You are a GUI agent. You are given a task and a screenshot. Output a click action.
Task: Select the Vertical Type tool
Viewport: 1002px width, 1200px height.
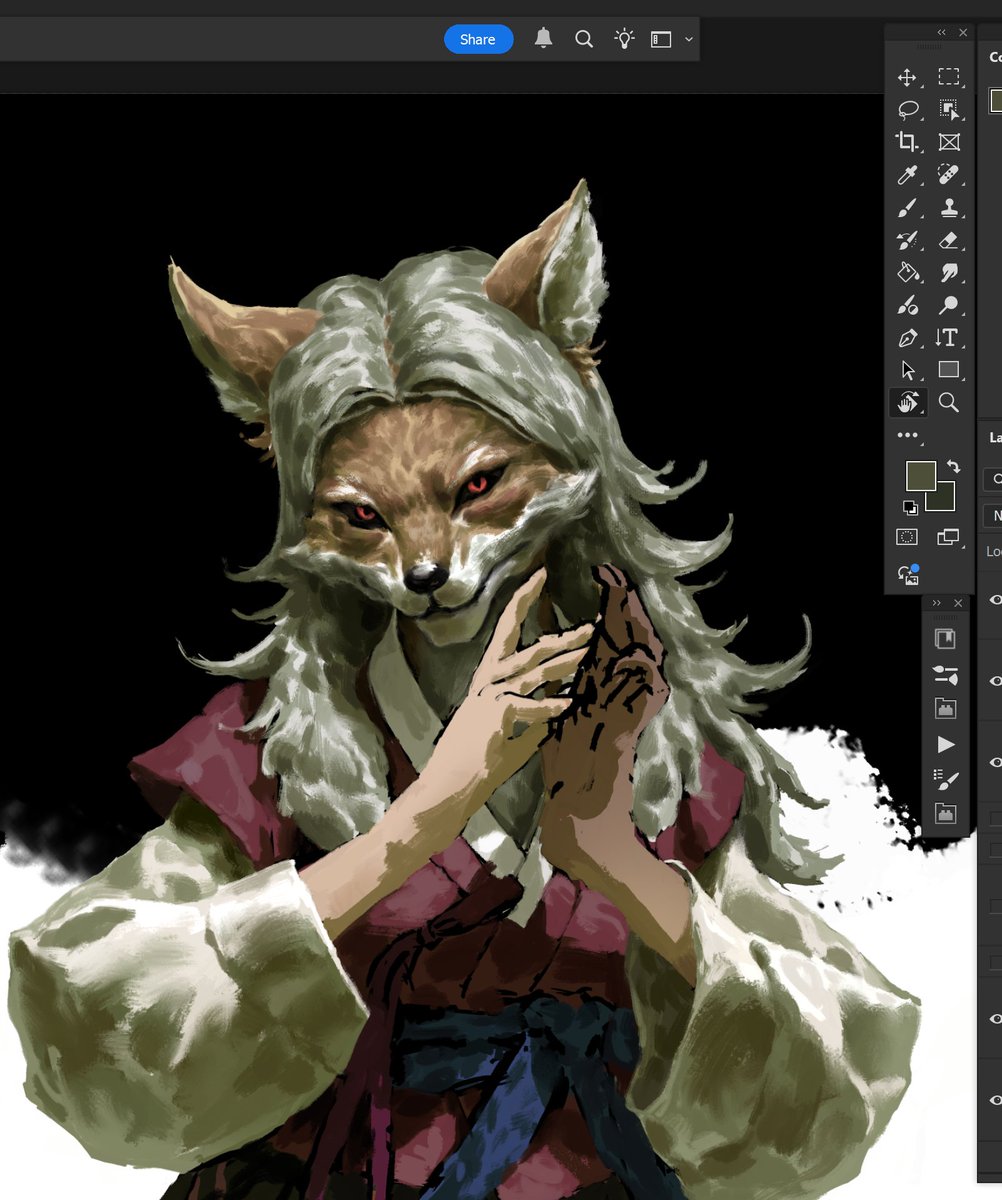pos(948,338)
